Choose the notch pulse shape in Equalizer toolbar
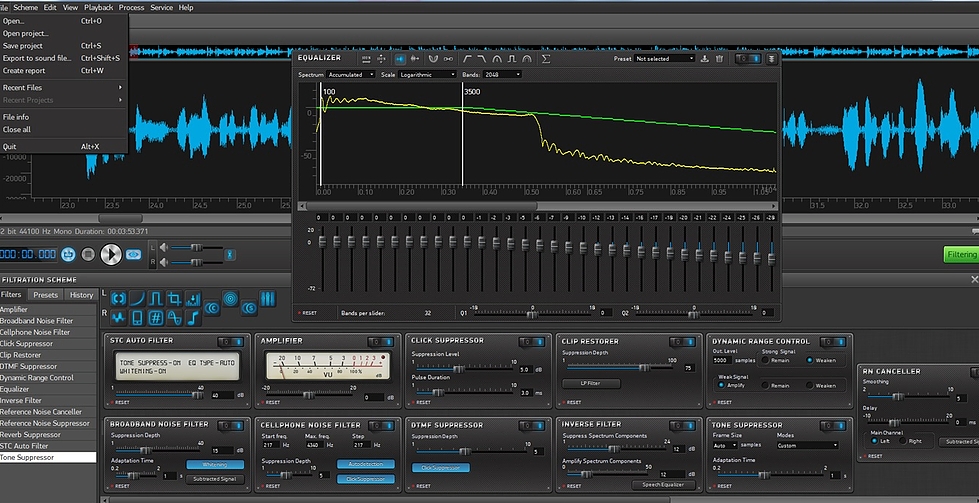Image resolution: width=979 pixels, height=503 pixels. 512,59
